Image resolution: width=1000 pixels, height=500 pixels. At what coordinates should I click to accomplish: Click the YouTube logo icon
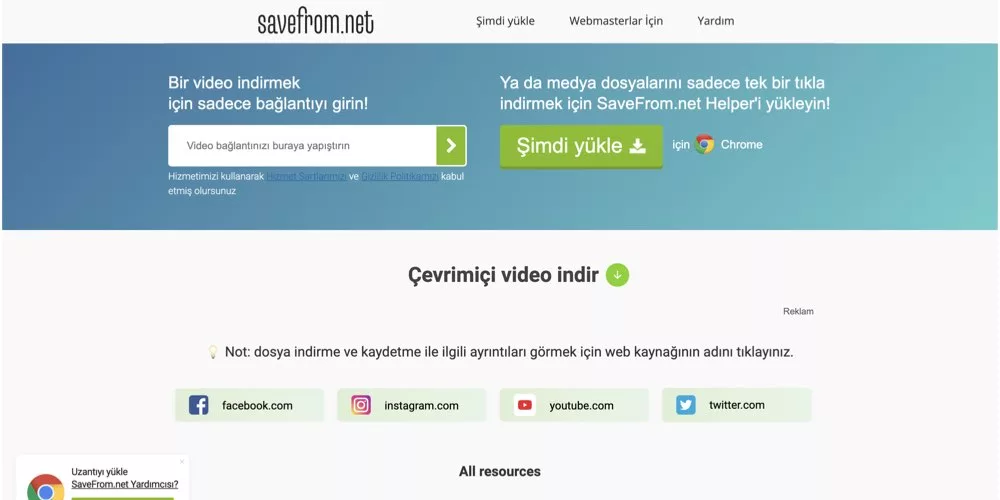525,405
